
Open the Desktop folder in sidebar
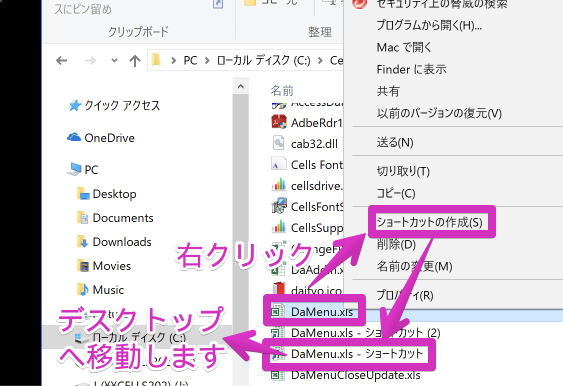pos(115,194)
